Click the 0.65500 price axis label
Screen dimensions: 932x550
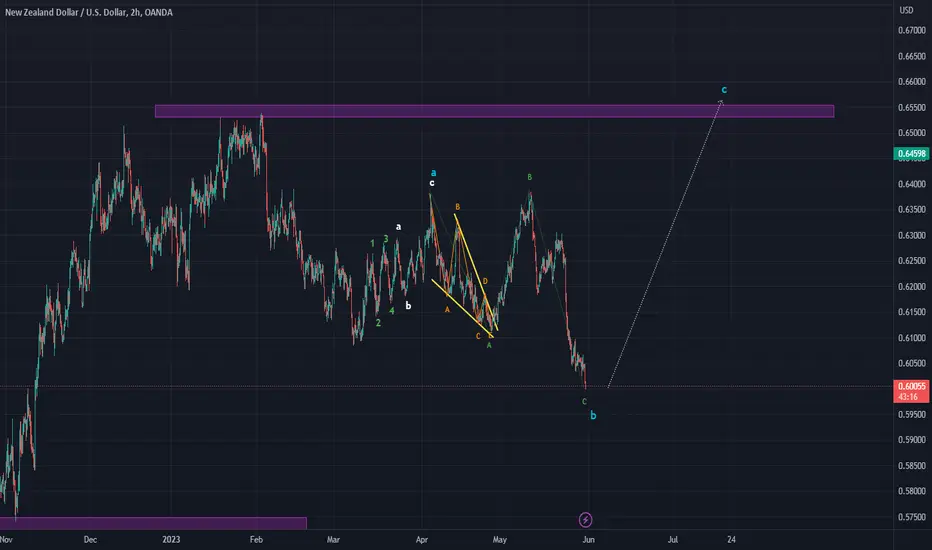click(x=912, y=108)
